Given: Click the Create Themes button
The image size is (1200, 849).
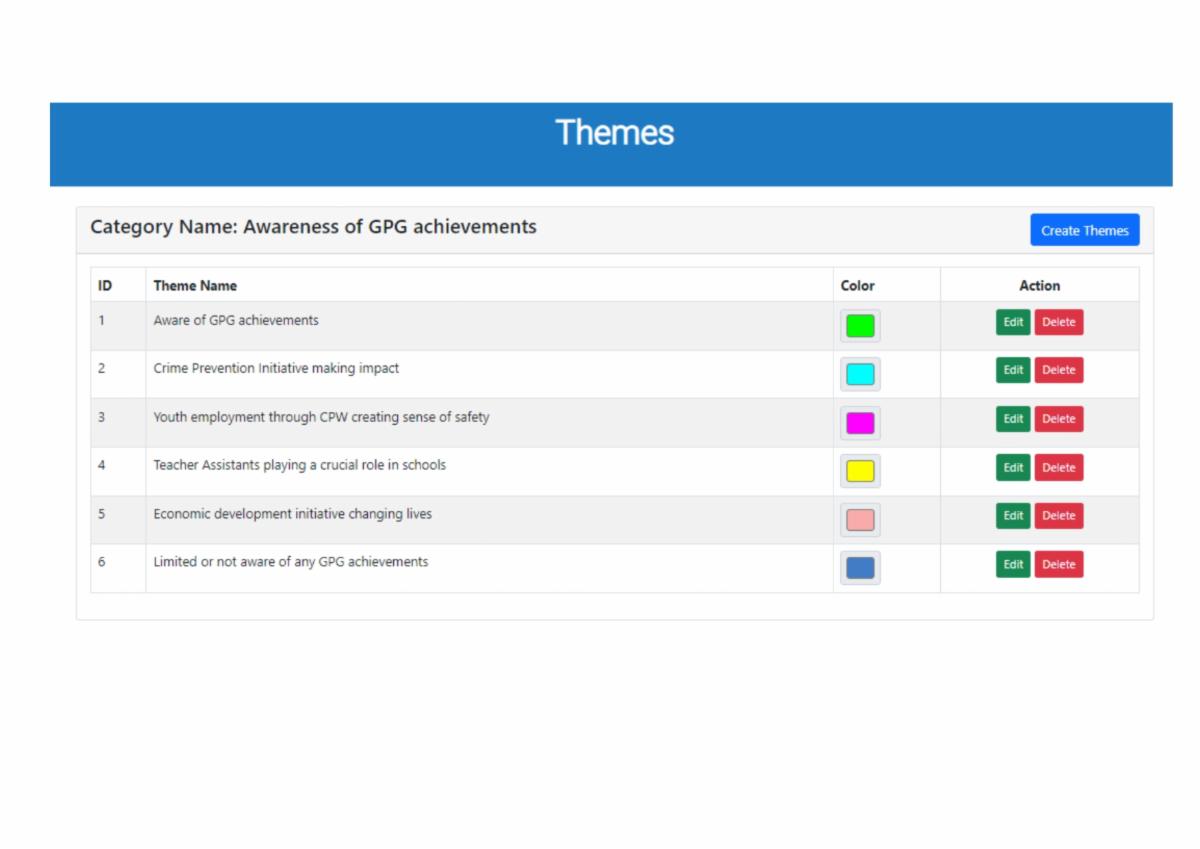Looking at the screenshot, I should pyautogui.click(x=1084, y=230).
